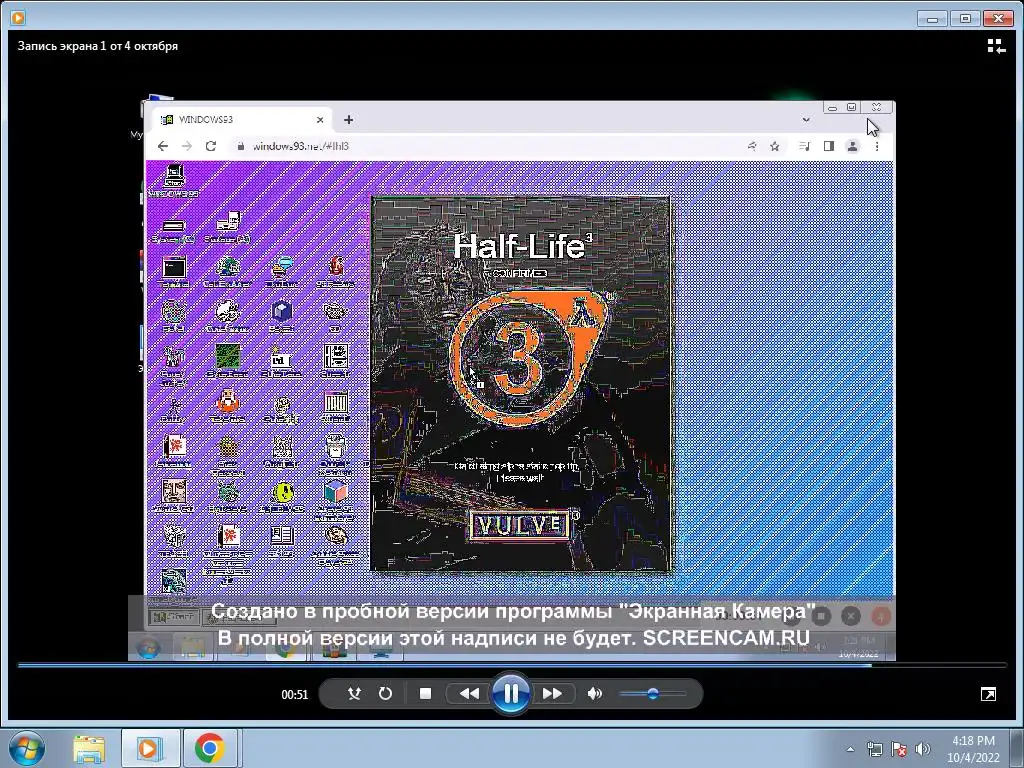The image size is (1024, 768).
Task: Open the network tray icon
Action: (874, 749)
